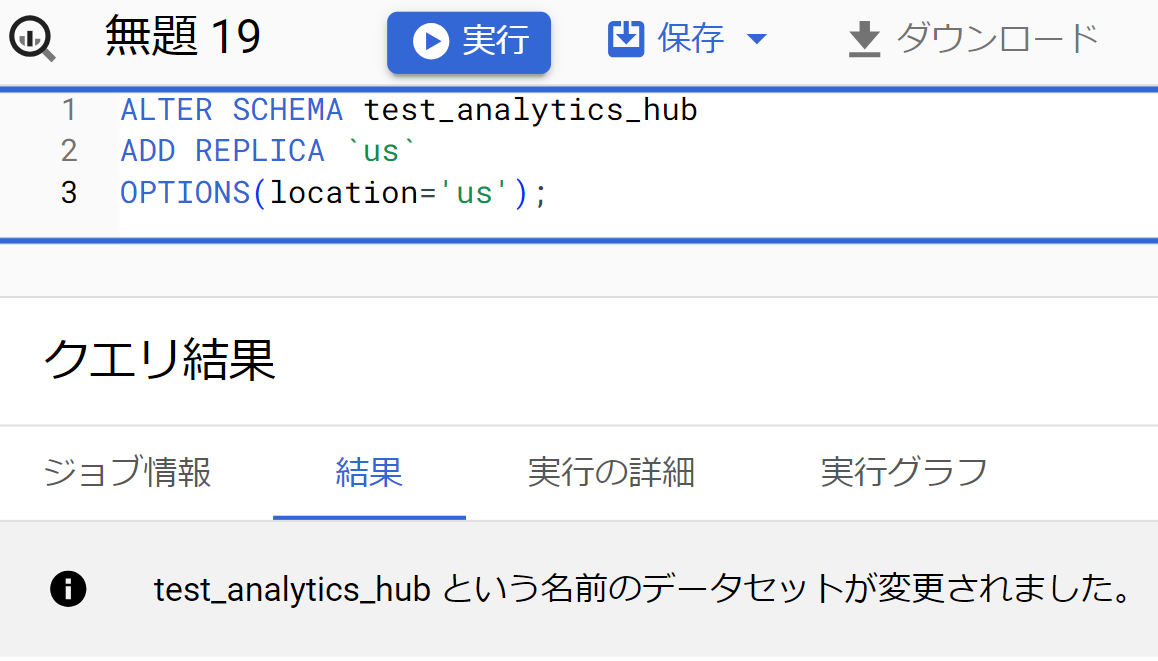Place cursor on test_analytics_hub in line 1
This screenshot has height=661, width=1158.
tap(530, 110)
